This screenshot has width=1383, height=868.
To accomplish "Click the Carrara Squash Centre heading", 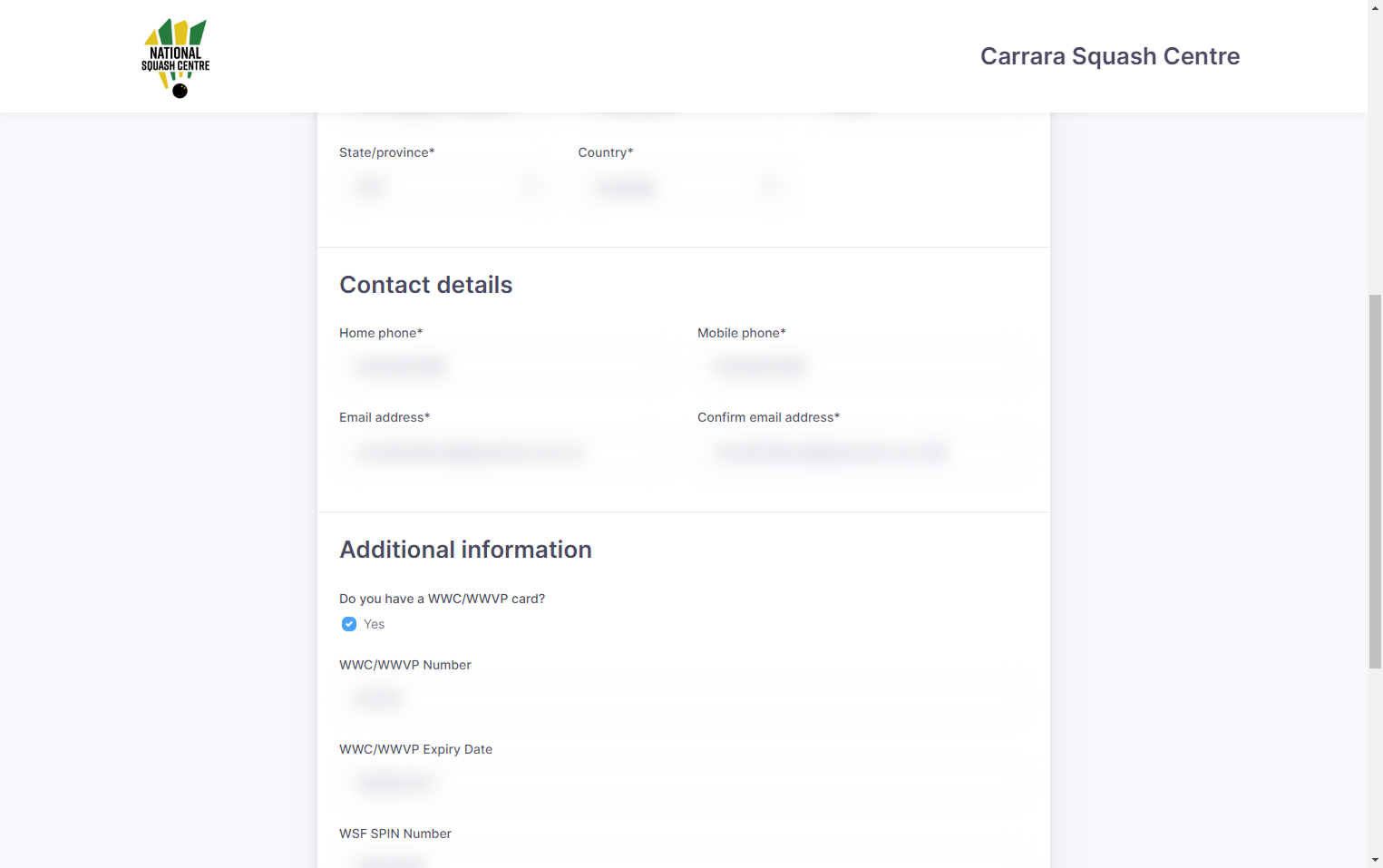I will coord(1110,56).
